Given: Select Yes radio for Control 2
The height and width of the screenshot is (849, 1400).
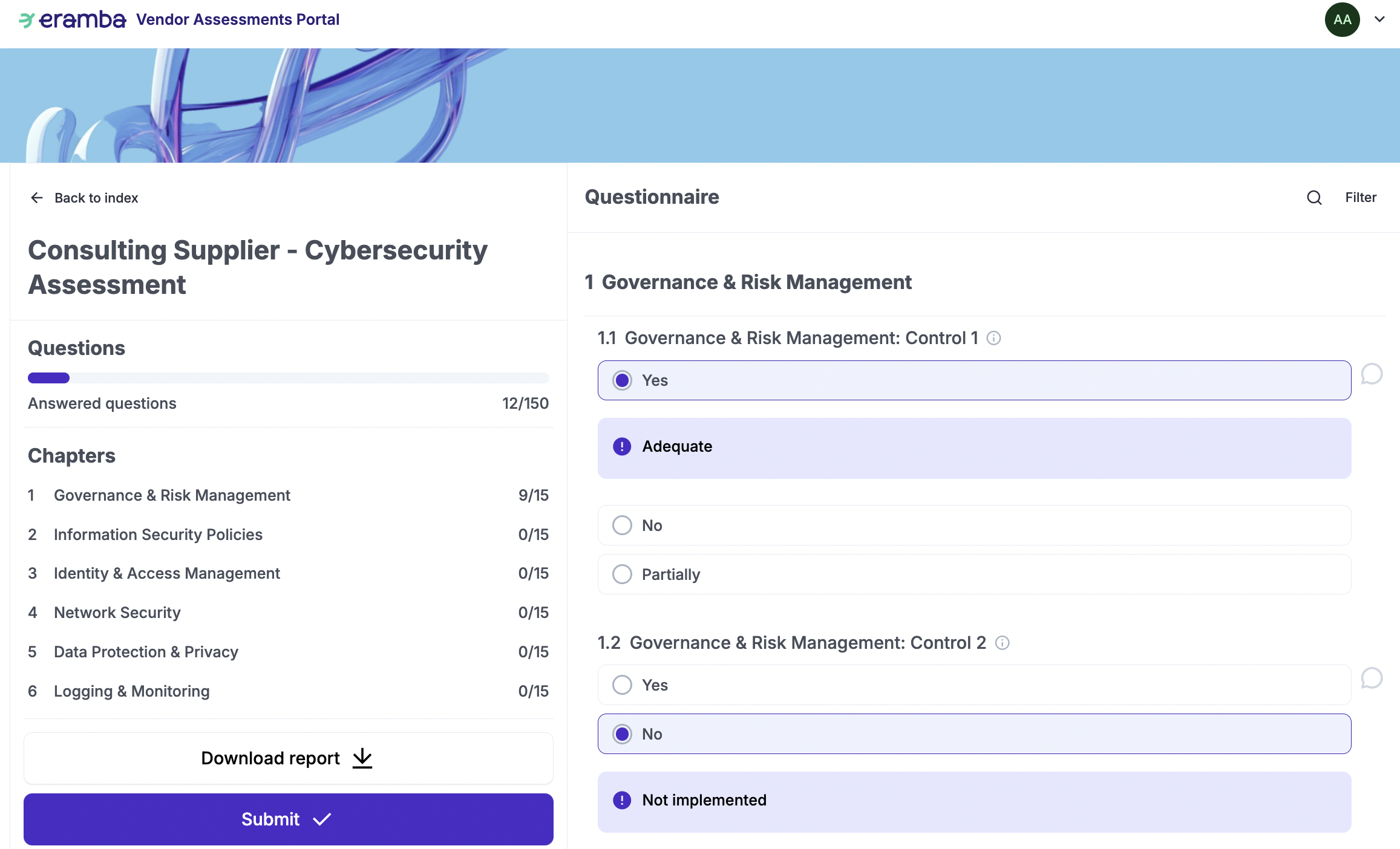Looking at the screenshot, I should tap(622, 685).
